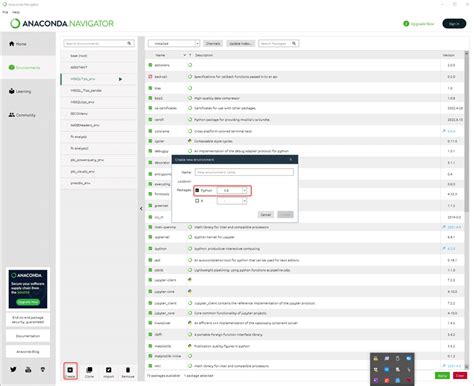Click Upgrade Now in the Anaconda ad

coord(28,302)
